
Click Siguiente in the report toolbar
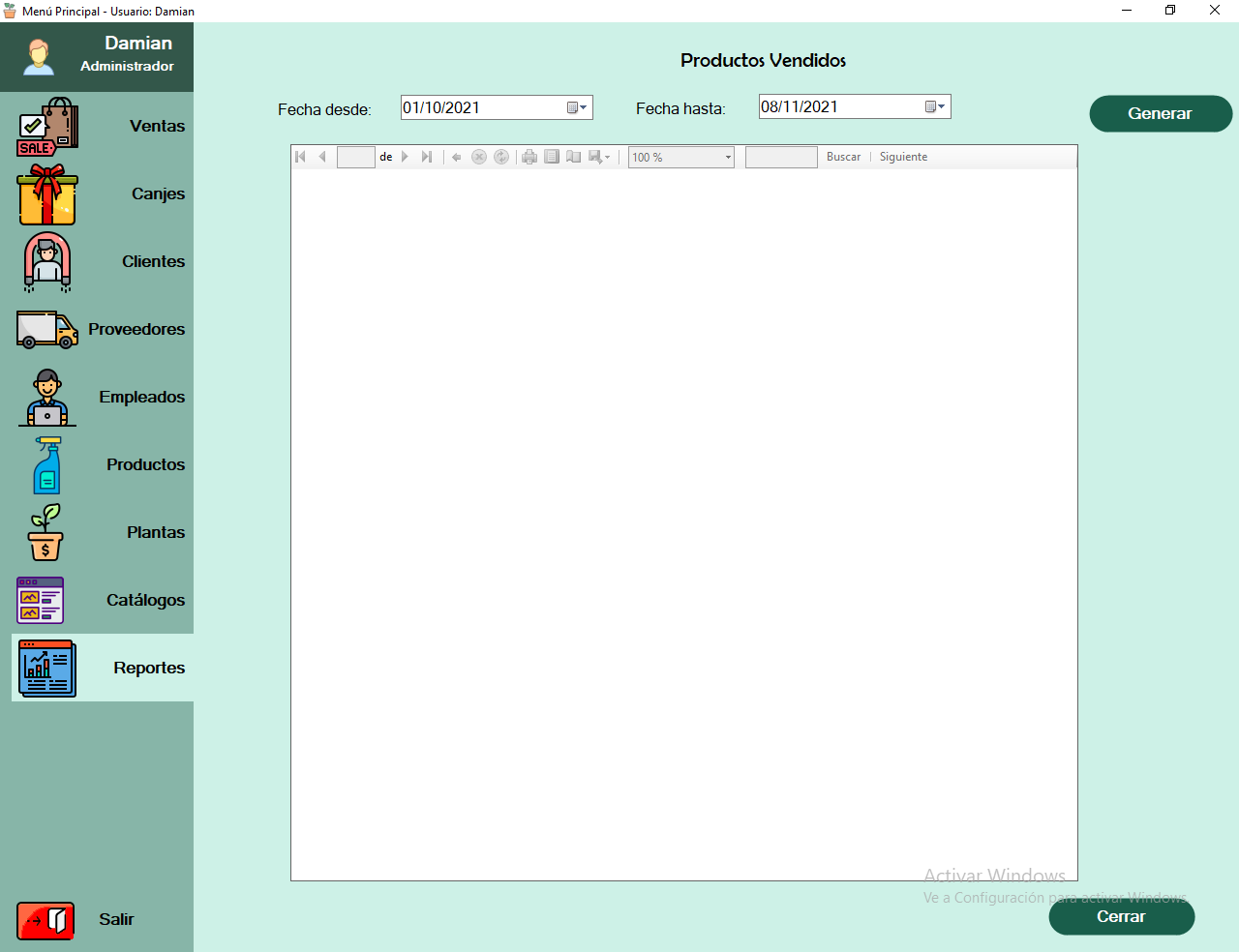(903, 157)
